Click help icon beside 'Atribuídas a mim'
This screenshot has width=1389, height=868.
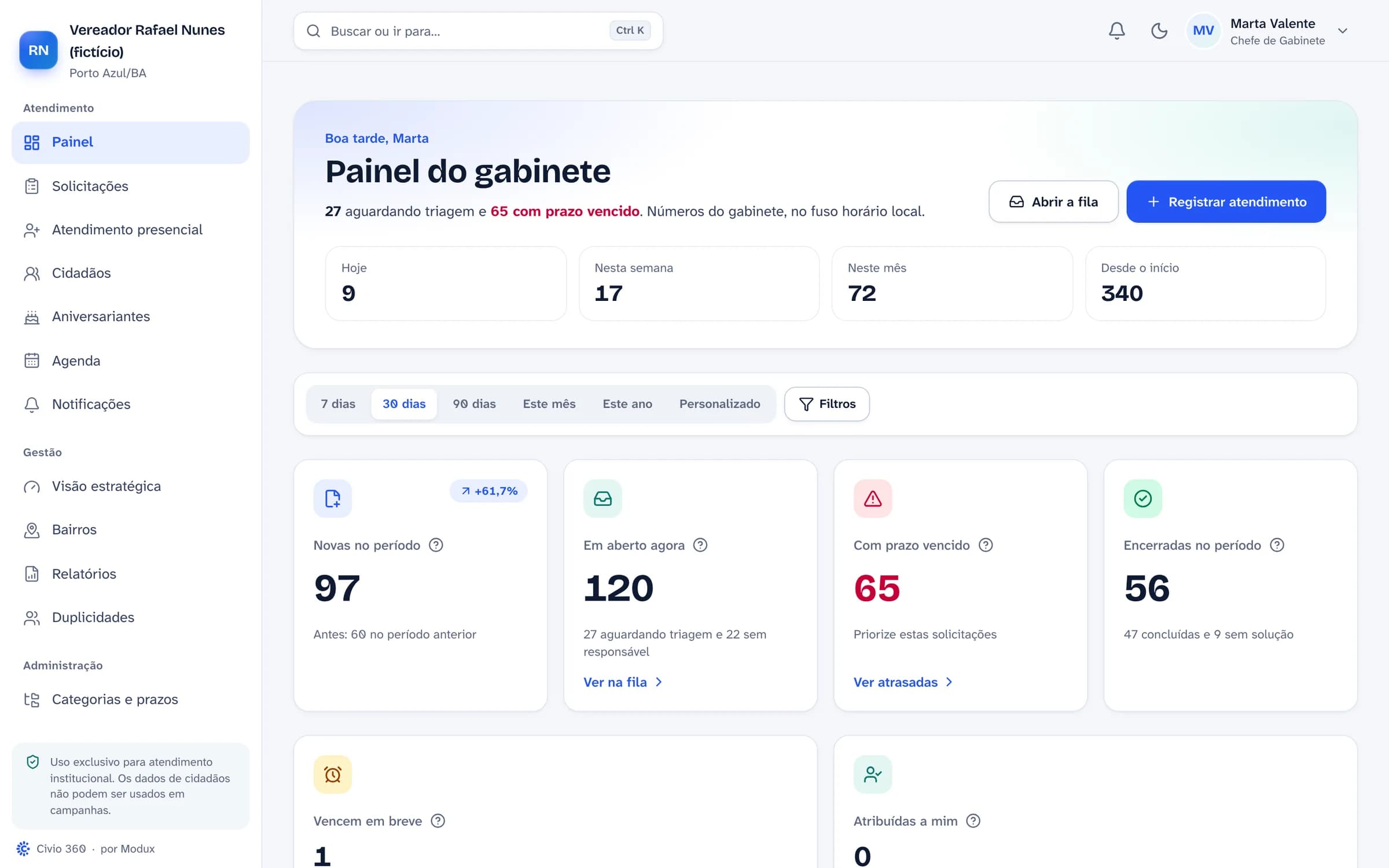point(973,821)
